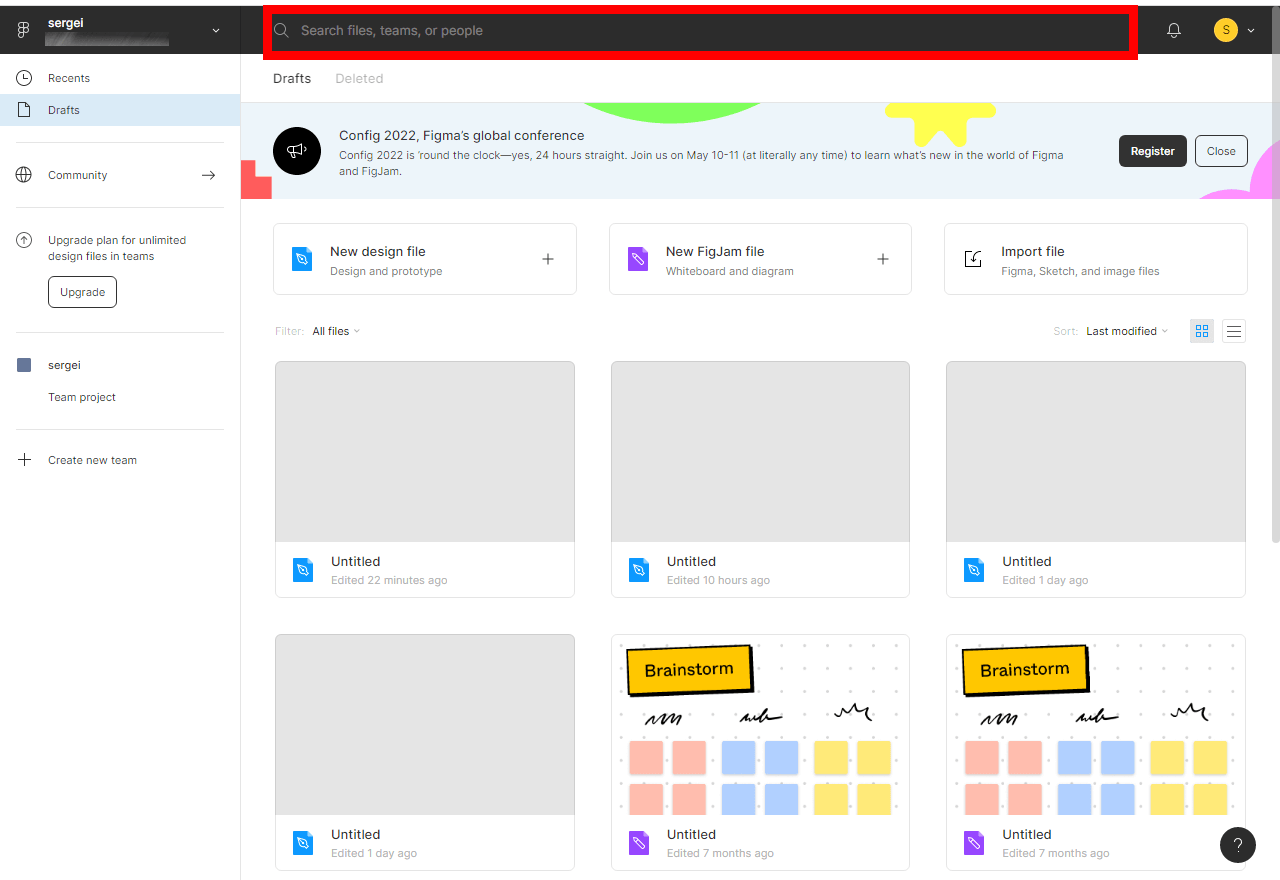
Task: Click the Community globe icon
Action: [25, 175]
